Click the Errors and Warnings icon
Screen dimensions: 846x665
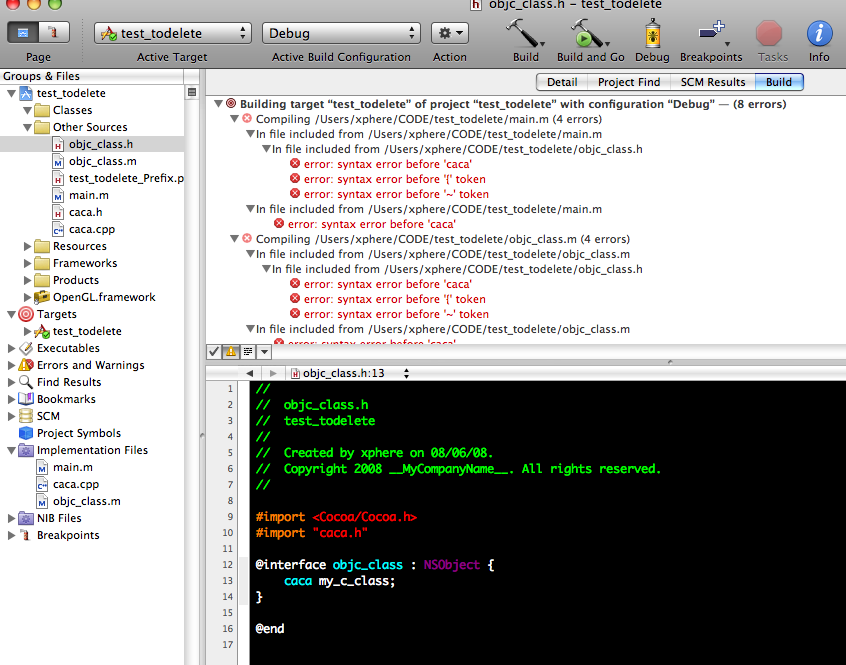(26, 365)
